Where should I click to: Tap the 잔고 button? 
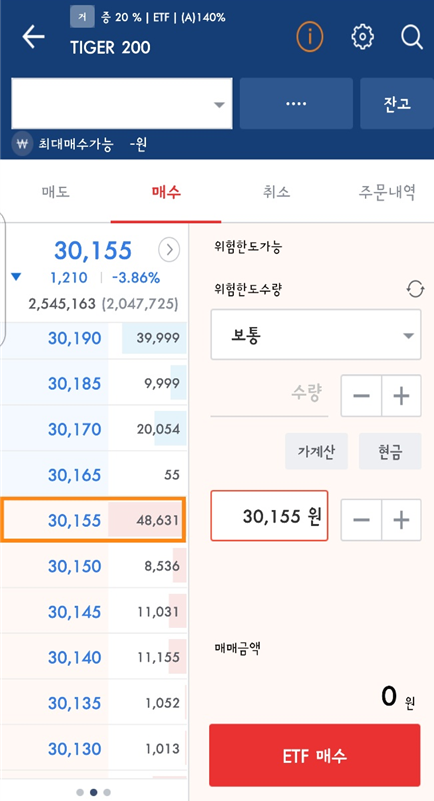(397, 104)
